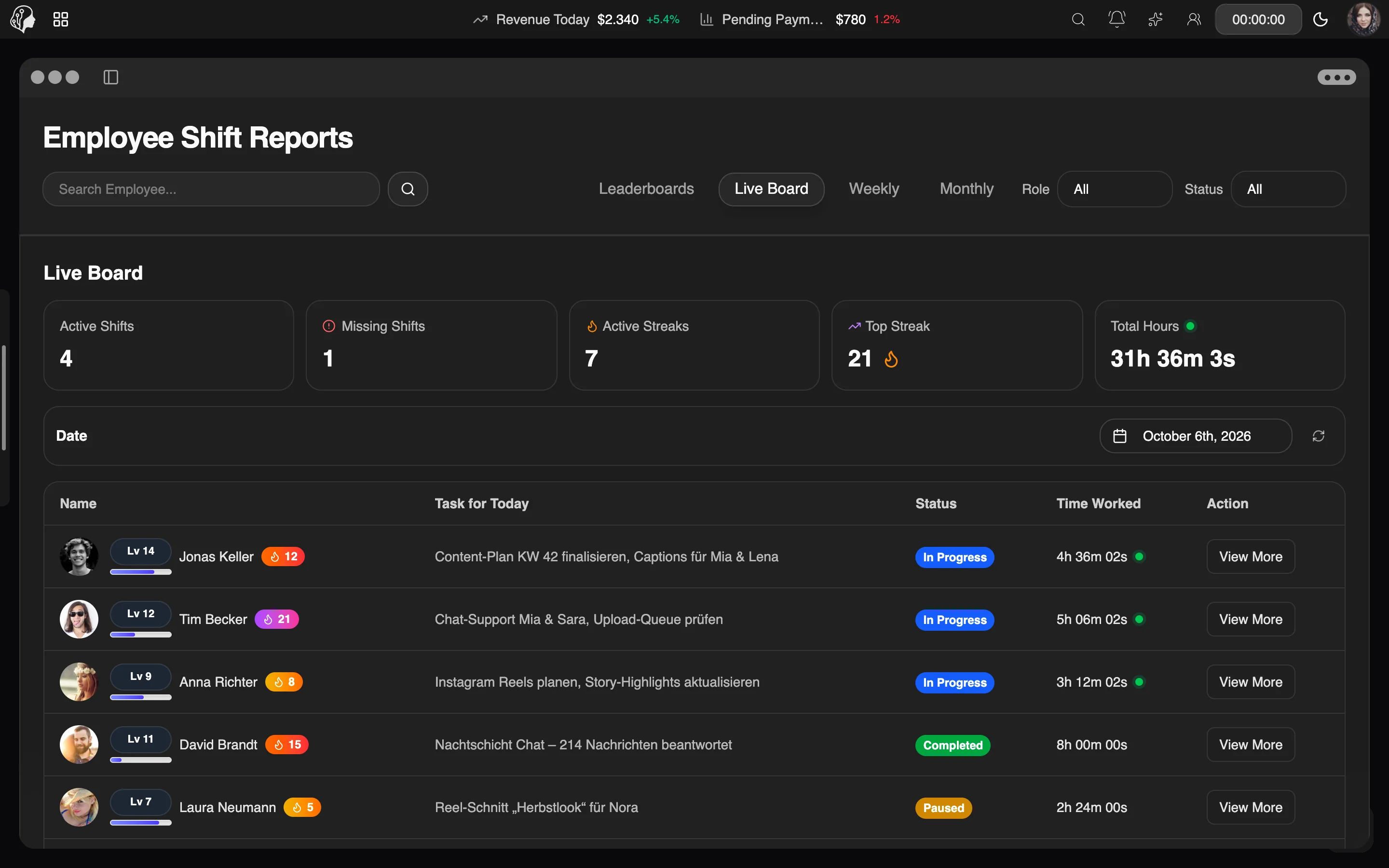
Task: Click the Pending Payments chart icon
Action: (x=707, y=19)
